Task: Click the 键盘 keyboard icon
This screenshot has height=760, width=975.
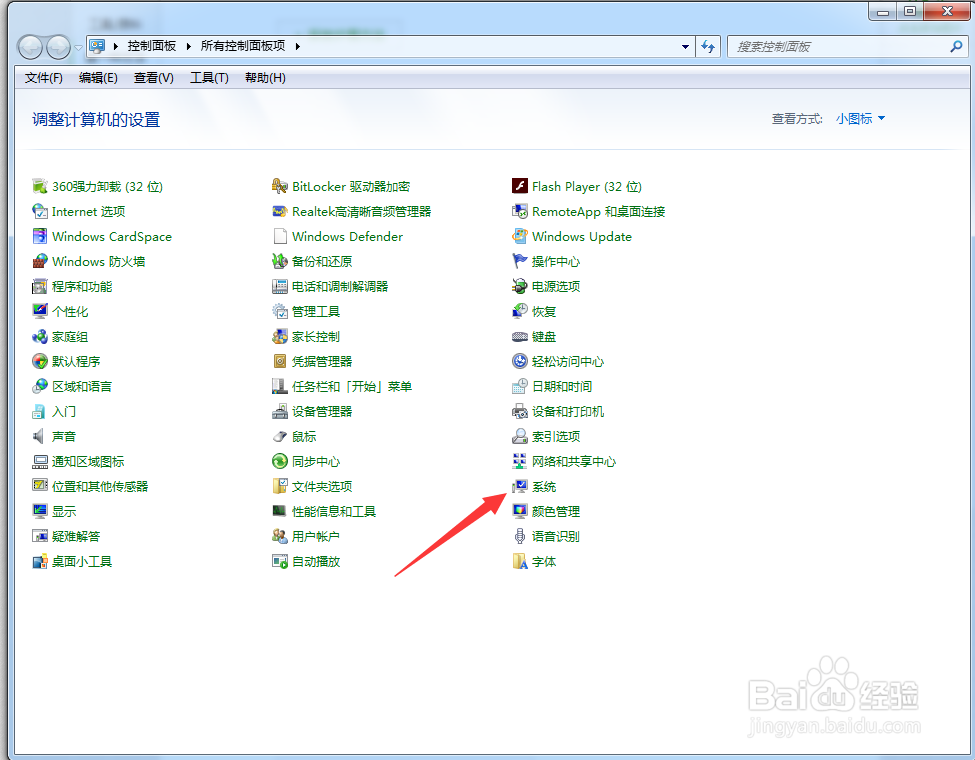Action: click(x=520, y=336)
